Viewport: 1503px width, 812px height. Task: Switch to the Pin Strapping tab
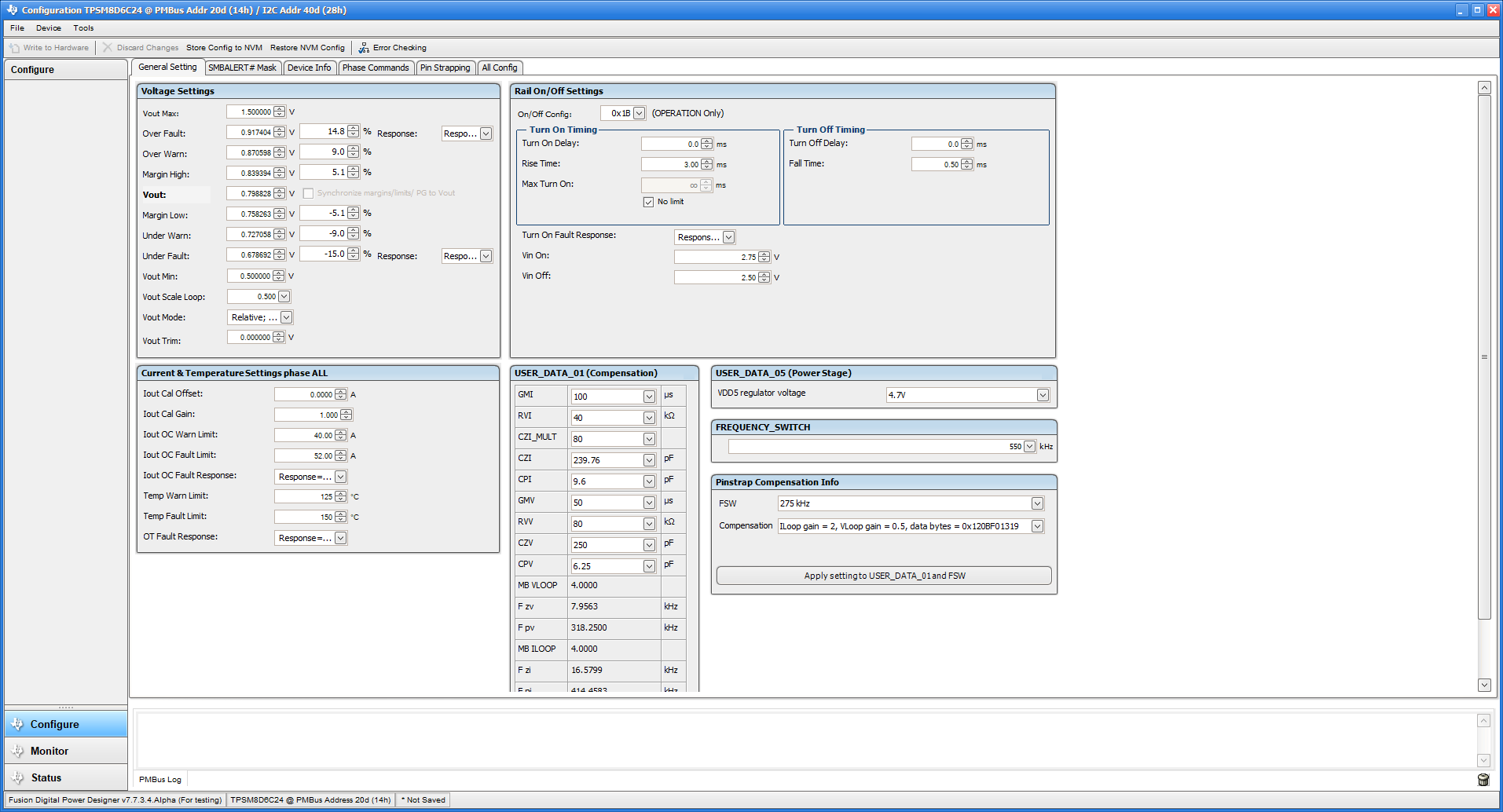click(445, 68)
